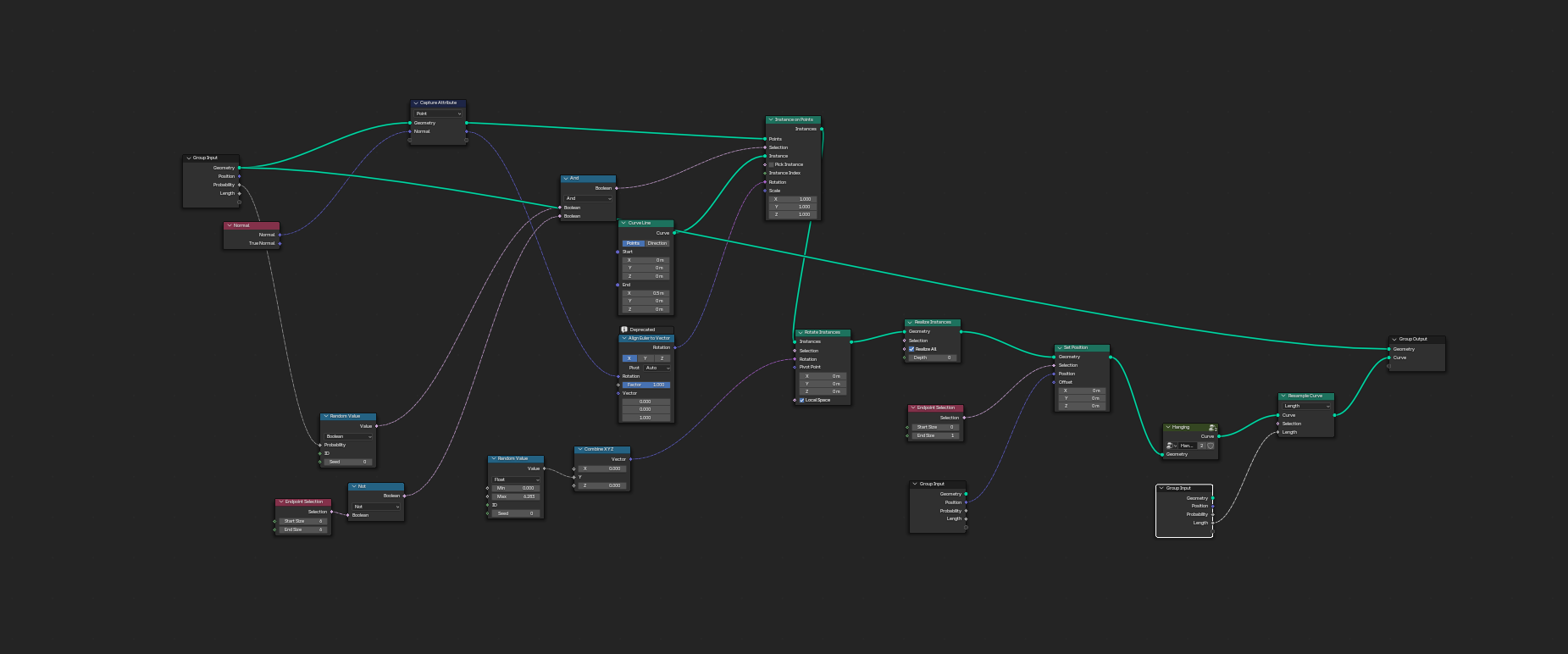This screenshot has width=1568, height=654.
Task: Click Instances output socket of Rotate Instances
Action: 851,341
